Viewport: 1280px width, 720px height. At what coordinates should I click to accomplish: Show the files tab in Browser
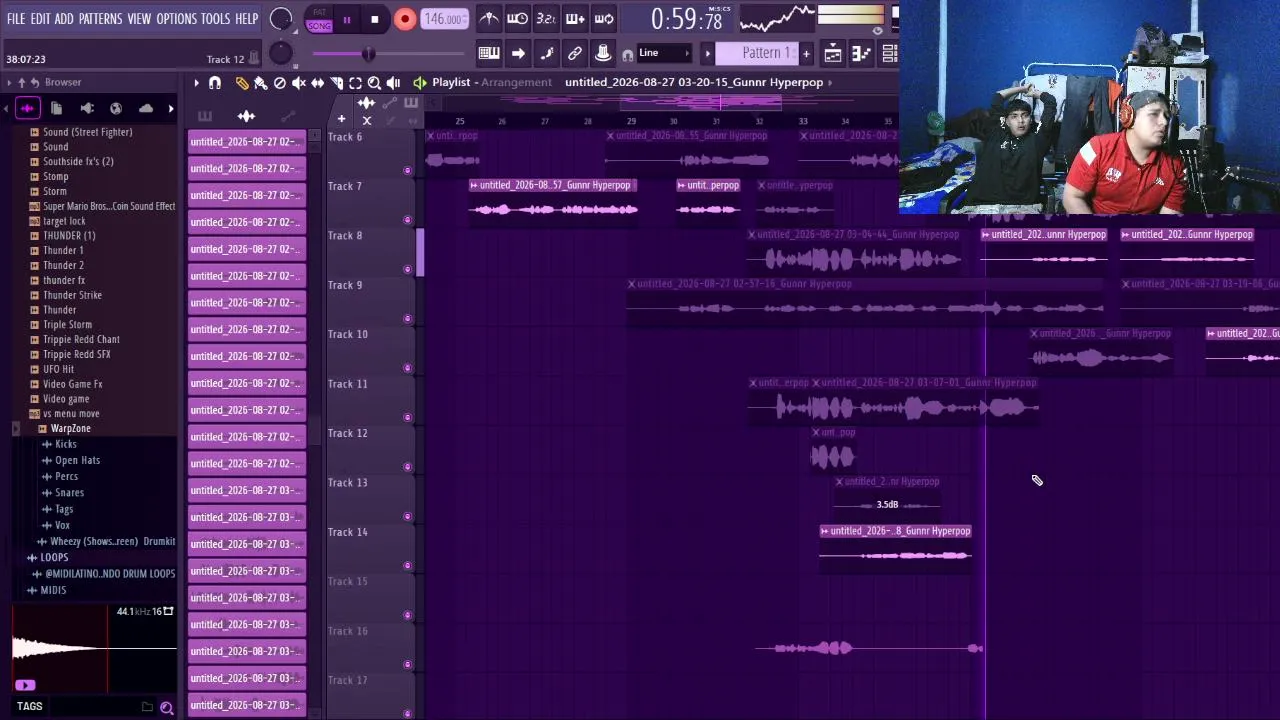pos(57,108)
